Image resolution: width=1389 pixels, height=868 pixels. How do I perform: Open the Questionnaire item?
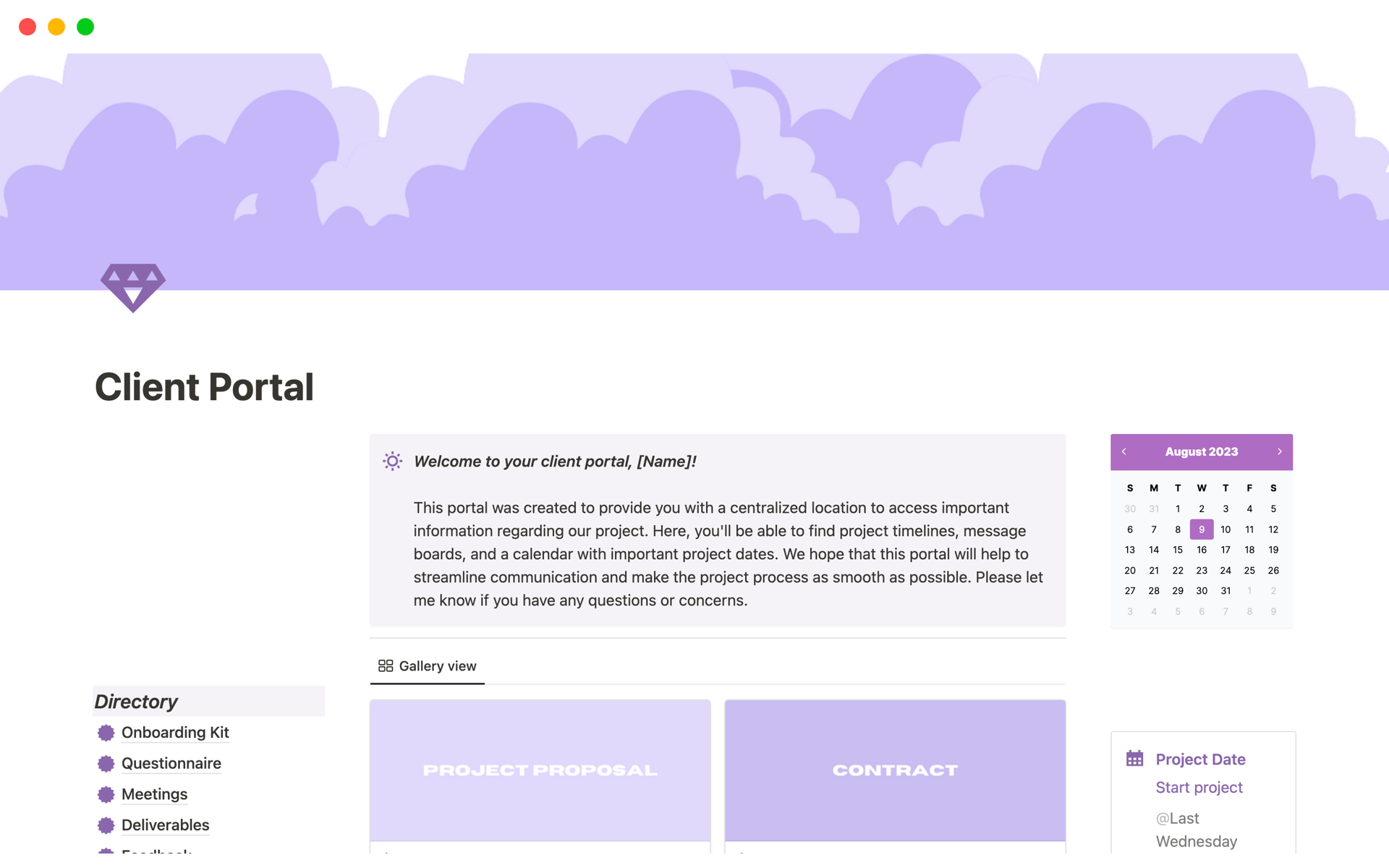(171, 763)
